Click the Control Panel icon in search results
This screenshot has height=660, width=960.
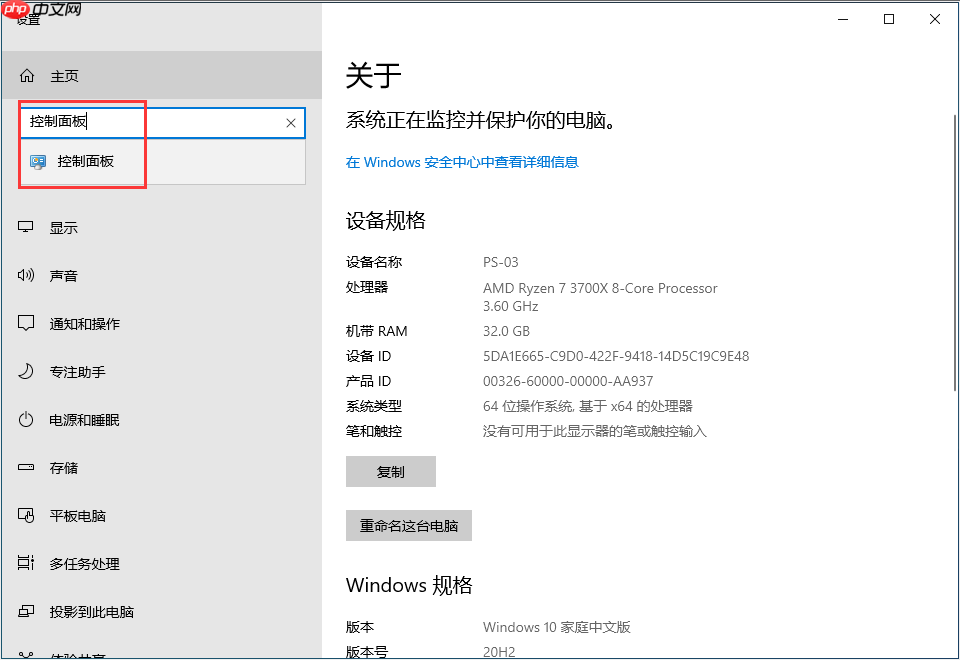pyautogui.click(x=39, y=162)
